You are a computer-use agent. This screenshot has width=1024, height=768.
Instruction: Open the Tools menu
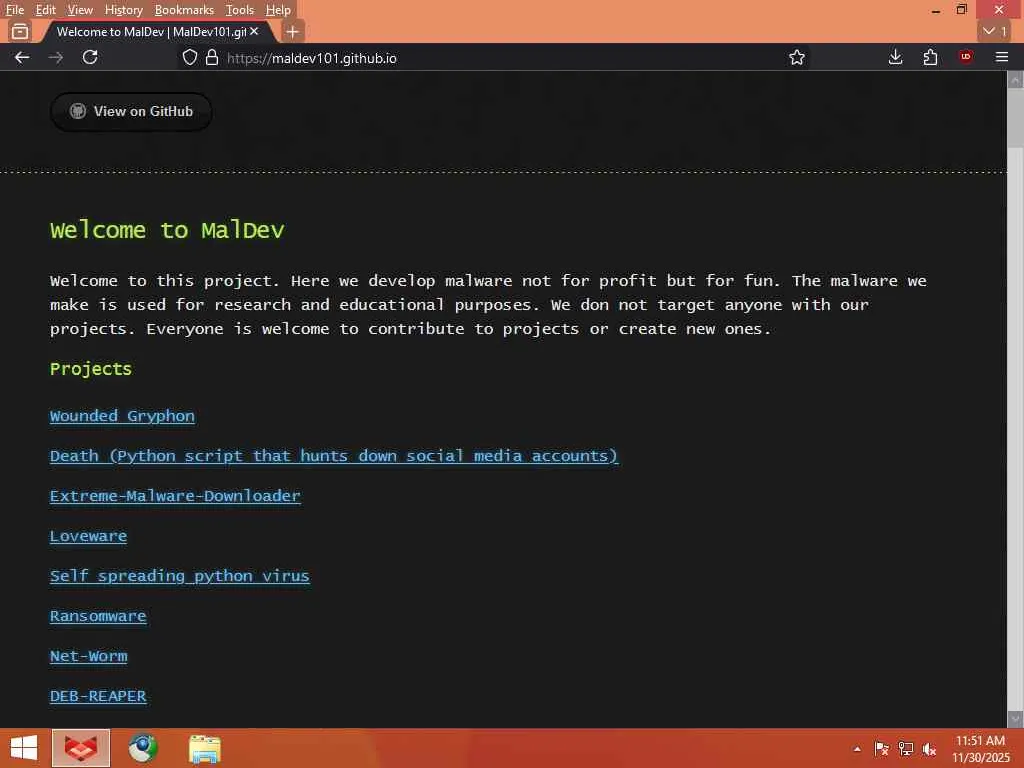pyautogui.click(x=240, y=10)
